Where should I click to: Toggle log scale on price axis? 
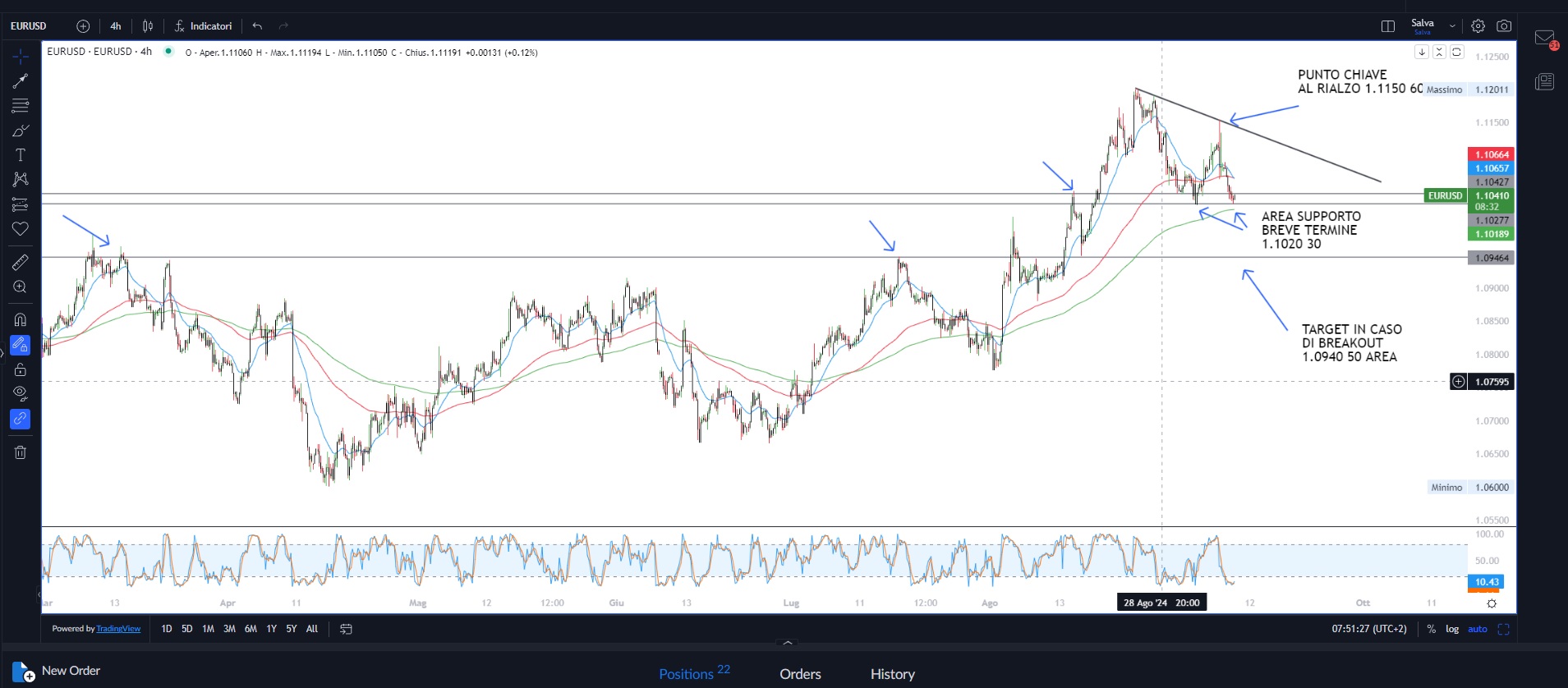(1452, 629)
